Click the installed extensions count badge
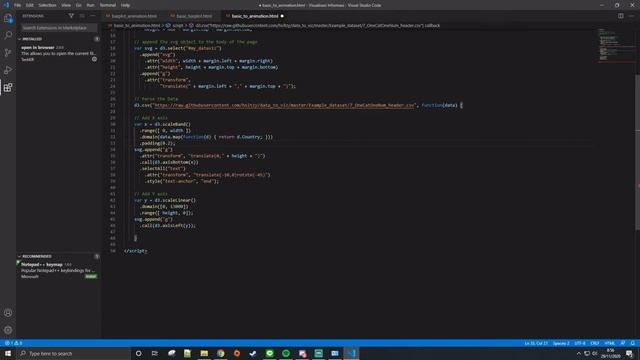This screenshot has width=640, height=360. tap(97, 39)
